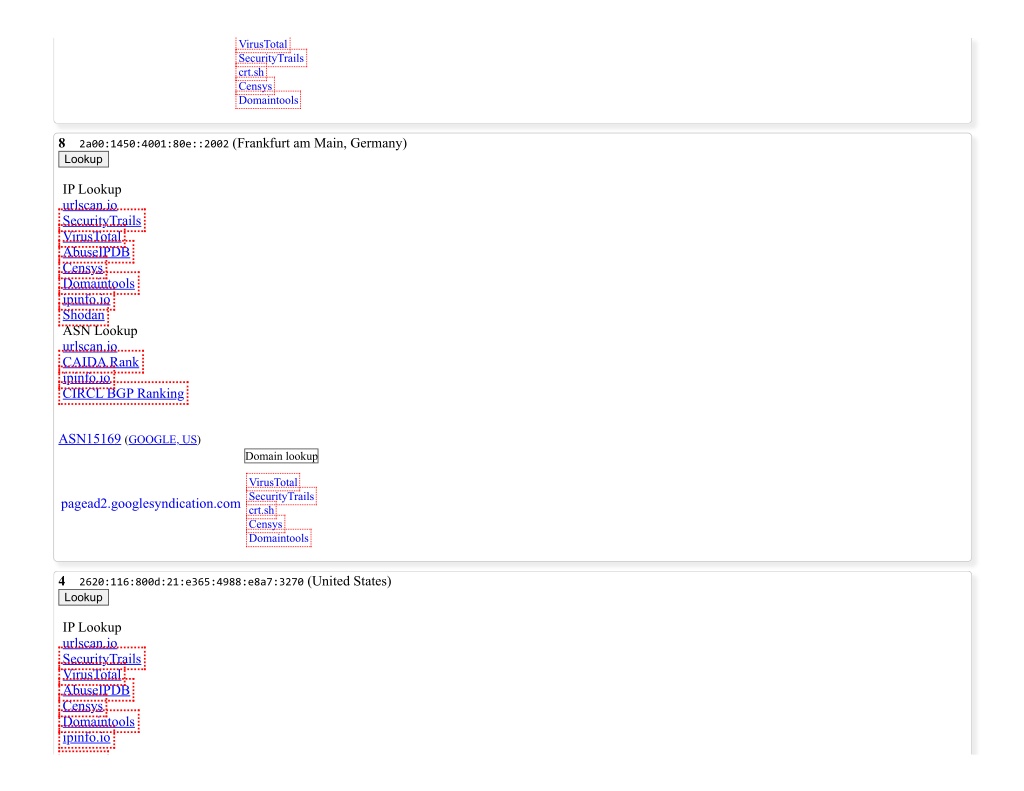Click request count '8' before Frankfurt IP
This screenshot has width=1024, height=791.
pyautogui.click(x=62, y=143)
